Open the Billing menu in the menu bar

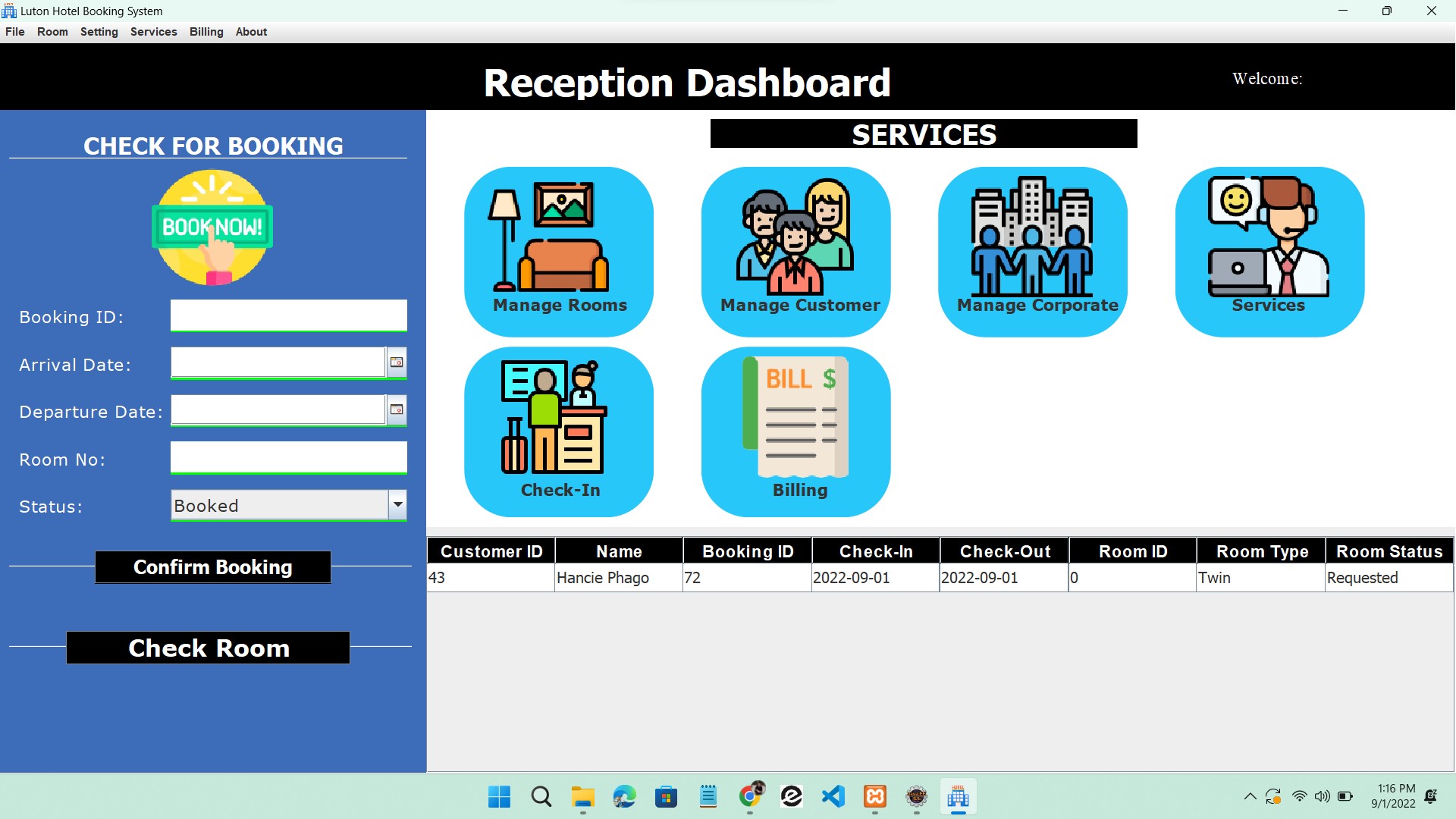pos(206,32)
